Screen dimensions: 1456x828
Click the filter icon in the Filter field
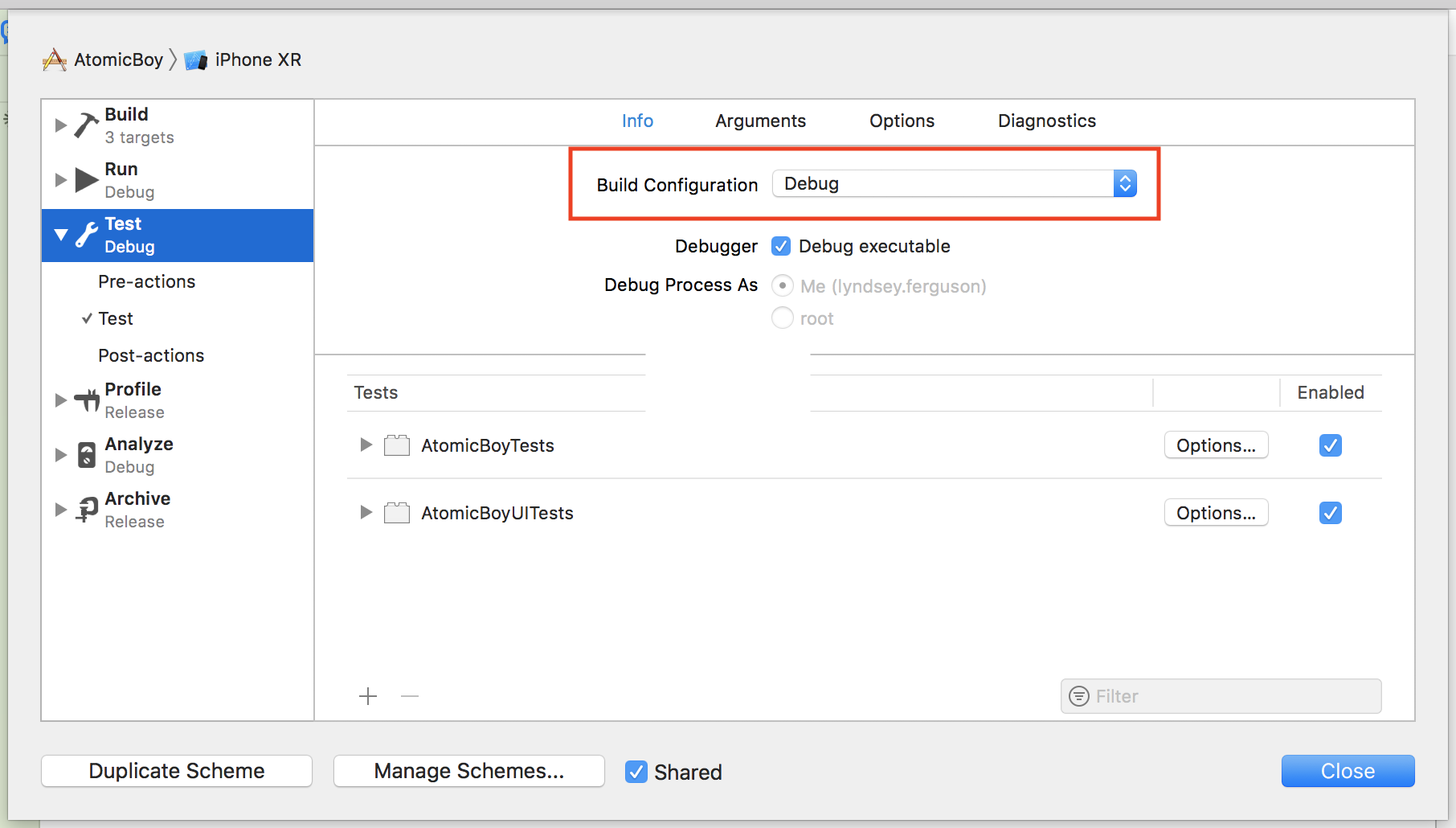tap(1079, 696)
